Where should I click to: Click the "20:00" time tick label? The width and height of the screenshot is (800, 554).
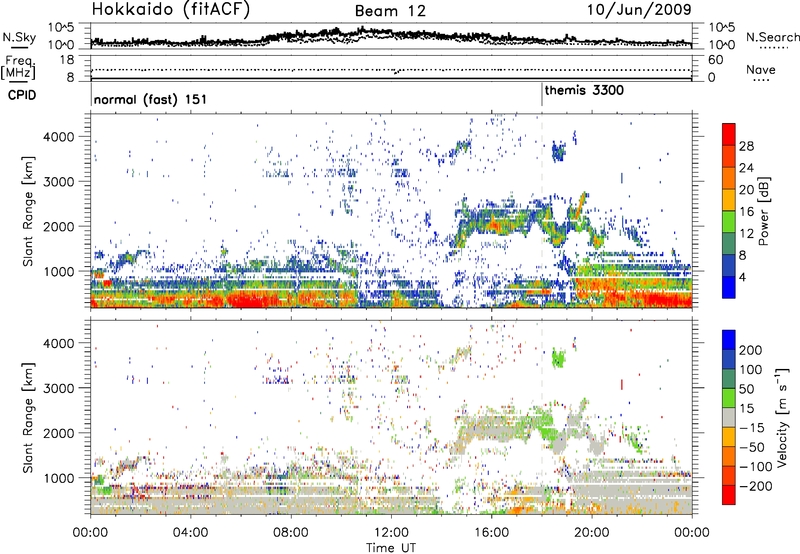pyautogui.click(x=591, y=533)
